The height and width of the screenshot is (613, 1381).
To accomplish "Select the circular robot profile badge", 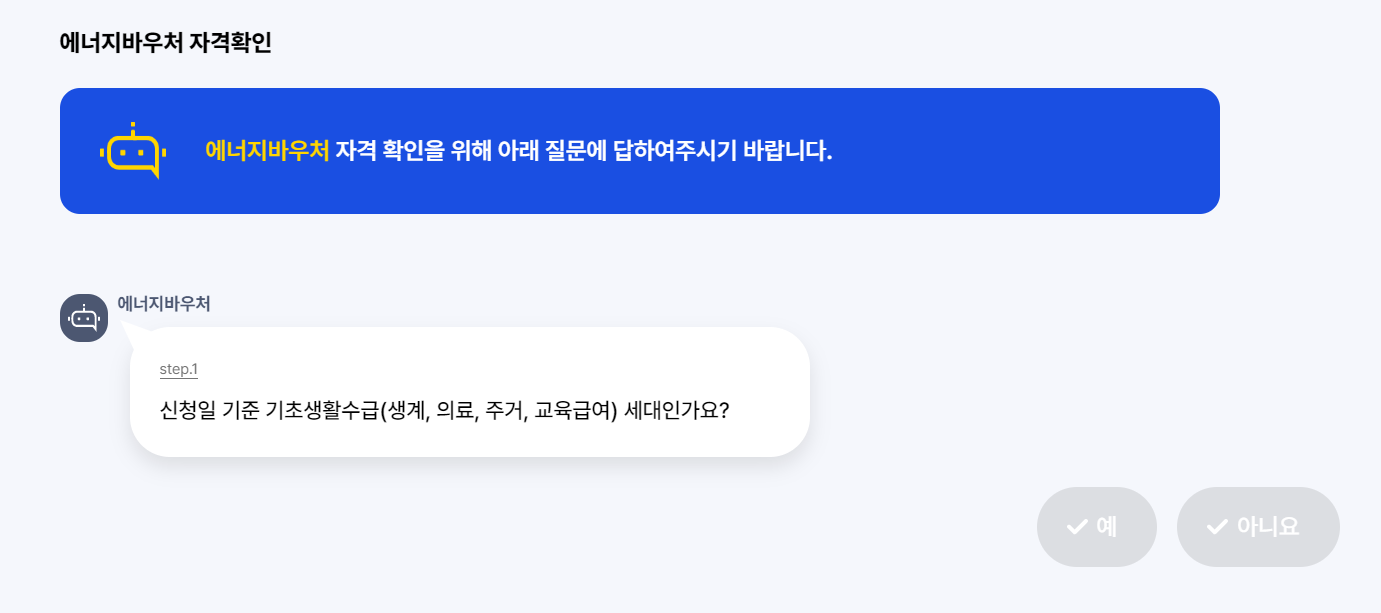I will 84,317.
